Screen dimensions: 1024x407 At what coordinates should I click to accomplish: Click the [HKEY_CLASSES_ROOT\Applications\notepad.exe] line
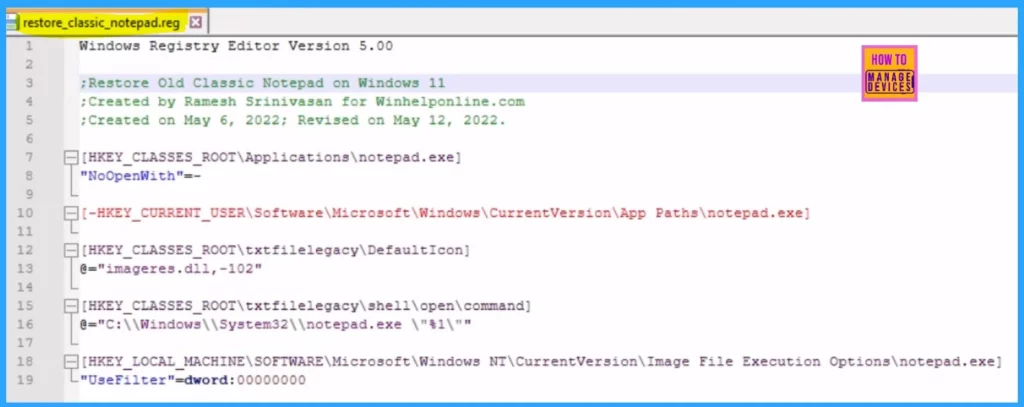[x=270, y=157]
